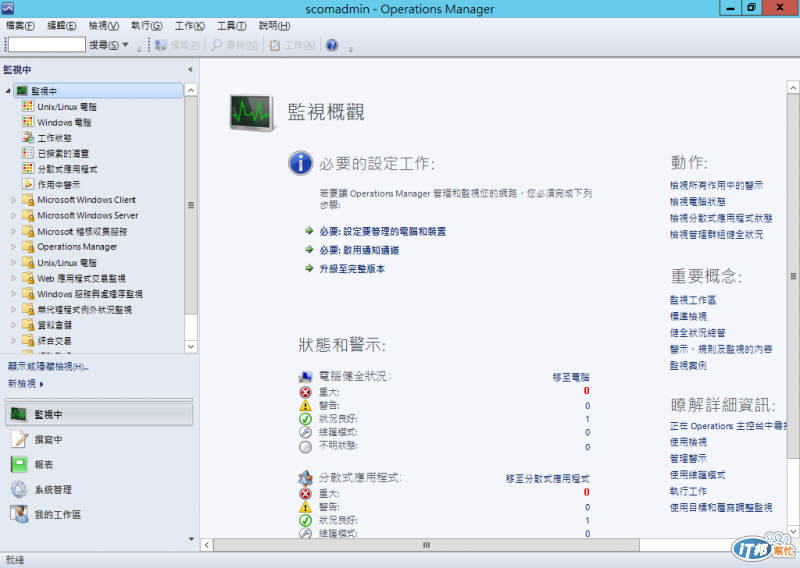
Task: Click the Operations Manager folder icon
Action: coord(28,246)
